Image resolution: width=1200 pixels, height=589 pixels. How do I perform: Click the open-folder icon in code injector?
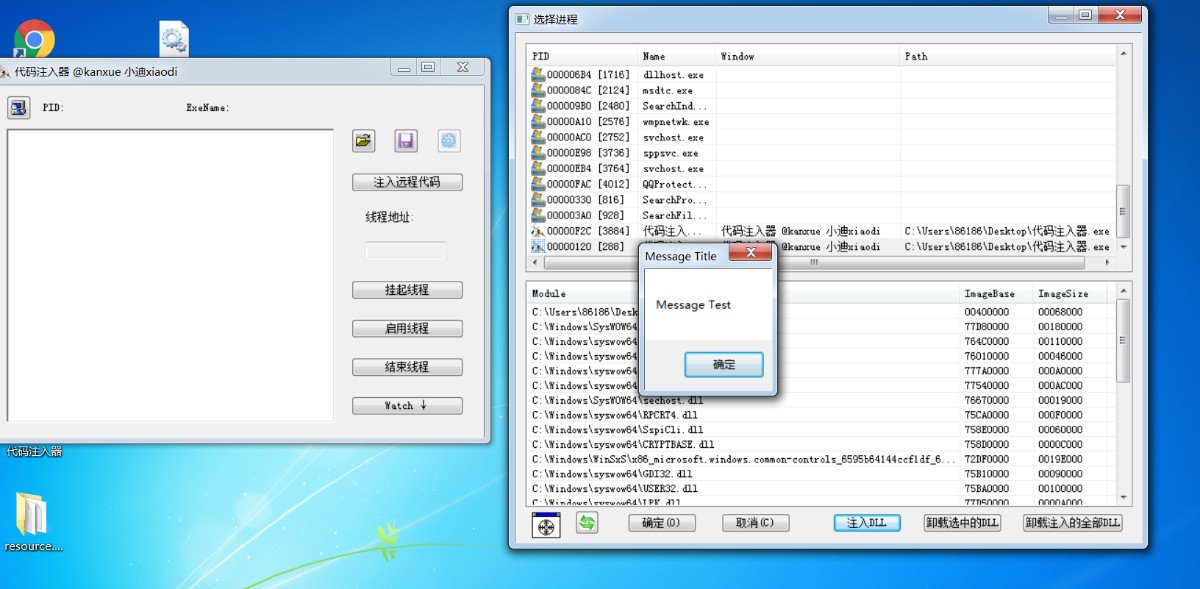click(363, 141)
